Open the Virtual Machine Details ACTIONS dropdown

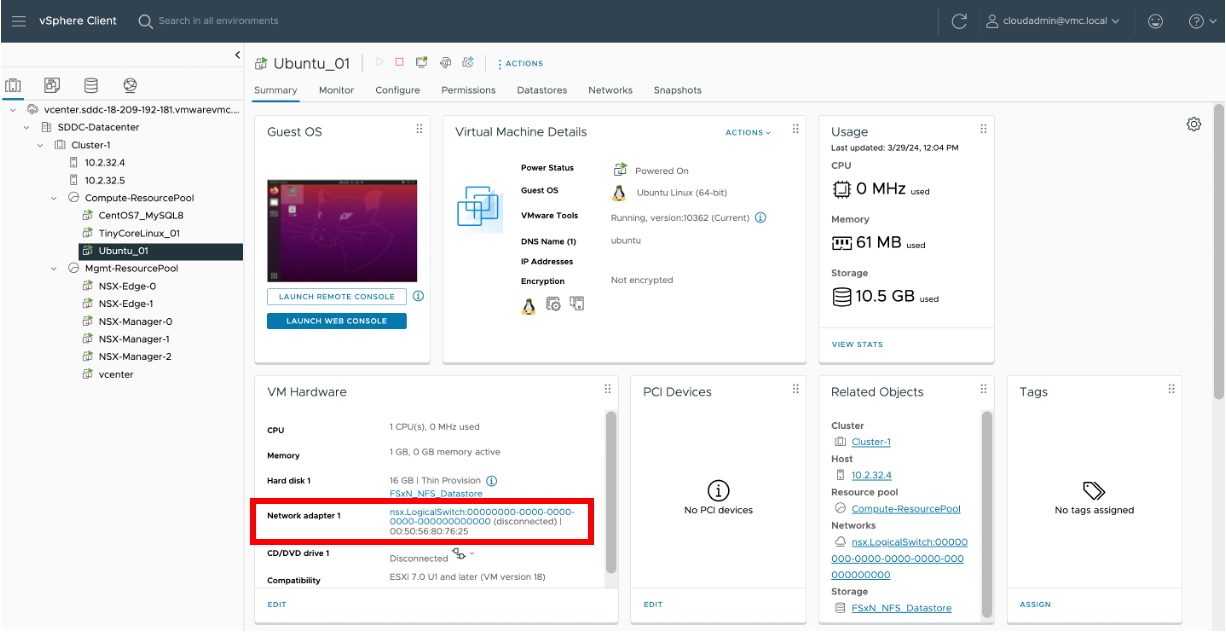748,132
